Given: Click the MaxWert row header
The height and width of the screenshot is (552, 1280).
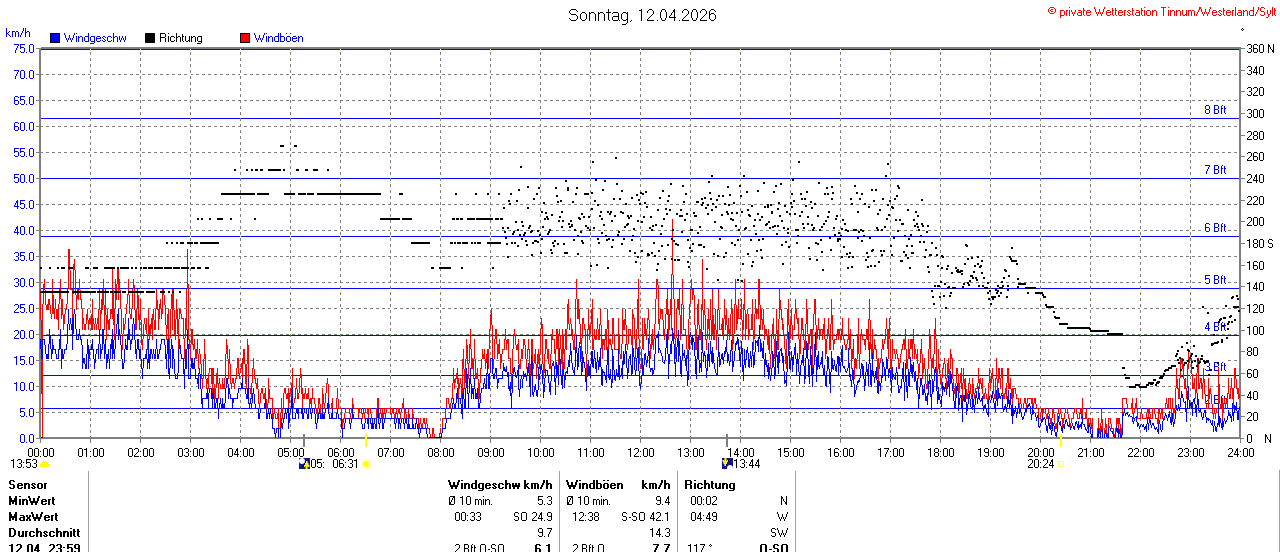Looking at the screenshot, I should pos(33,517).
